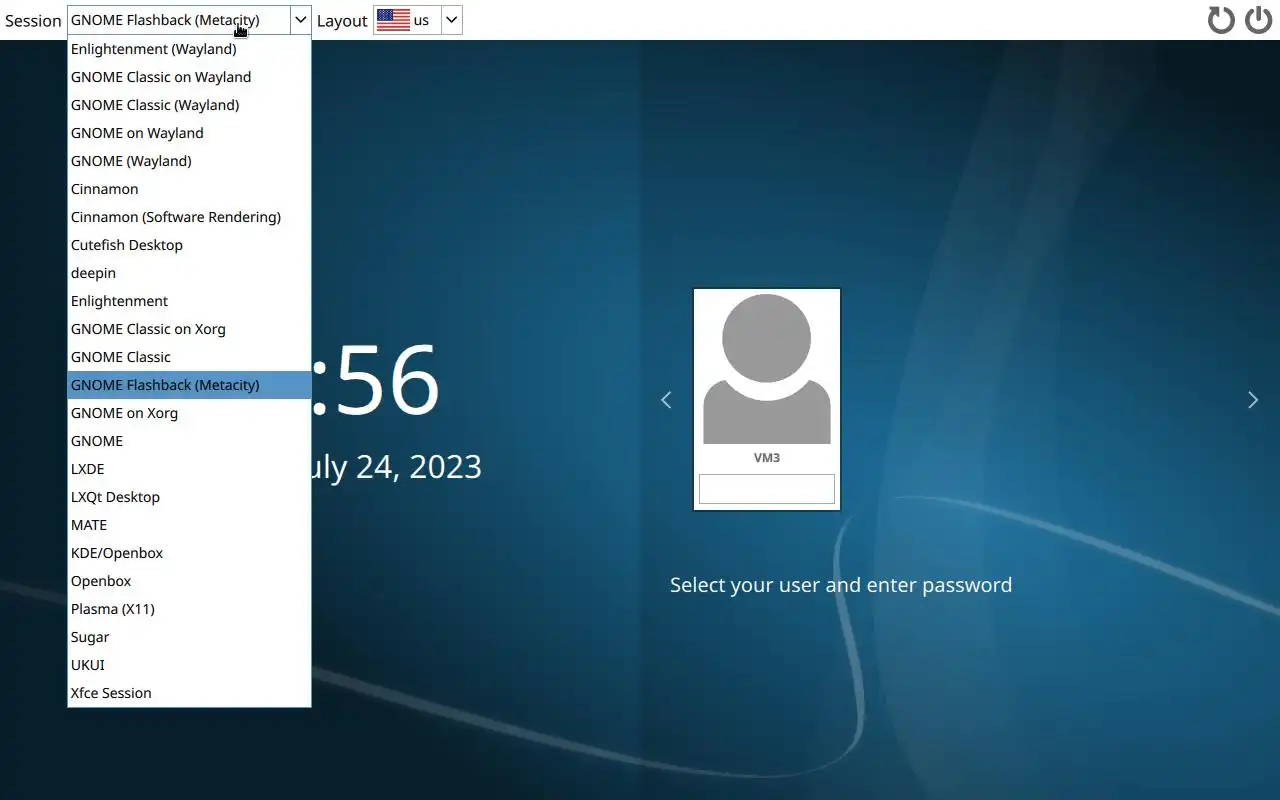Click the US flag layout icon

(393, 20)
